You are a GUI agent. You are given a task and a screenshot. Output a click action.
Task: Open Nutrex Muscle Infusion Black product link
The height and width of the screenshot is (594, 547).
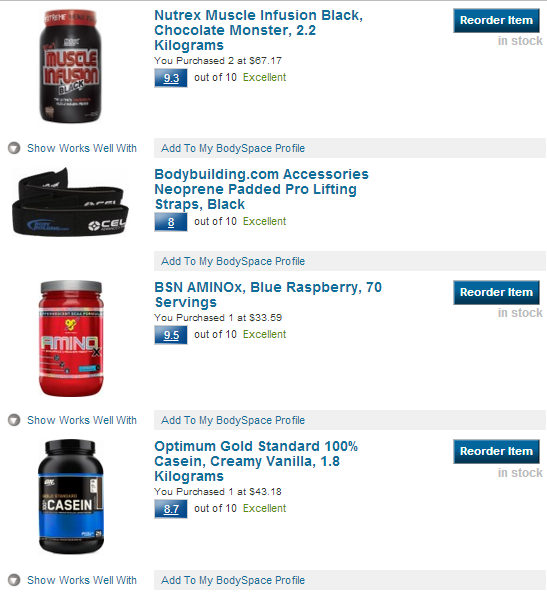(x=258, y=30)
